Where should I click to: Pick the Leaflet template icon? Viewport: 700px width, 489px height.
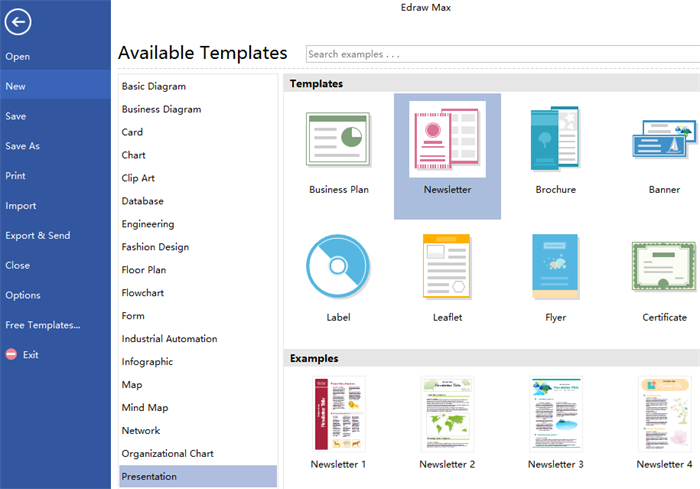coord(447,267)
